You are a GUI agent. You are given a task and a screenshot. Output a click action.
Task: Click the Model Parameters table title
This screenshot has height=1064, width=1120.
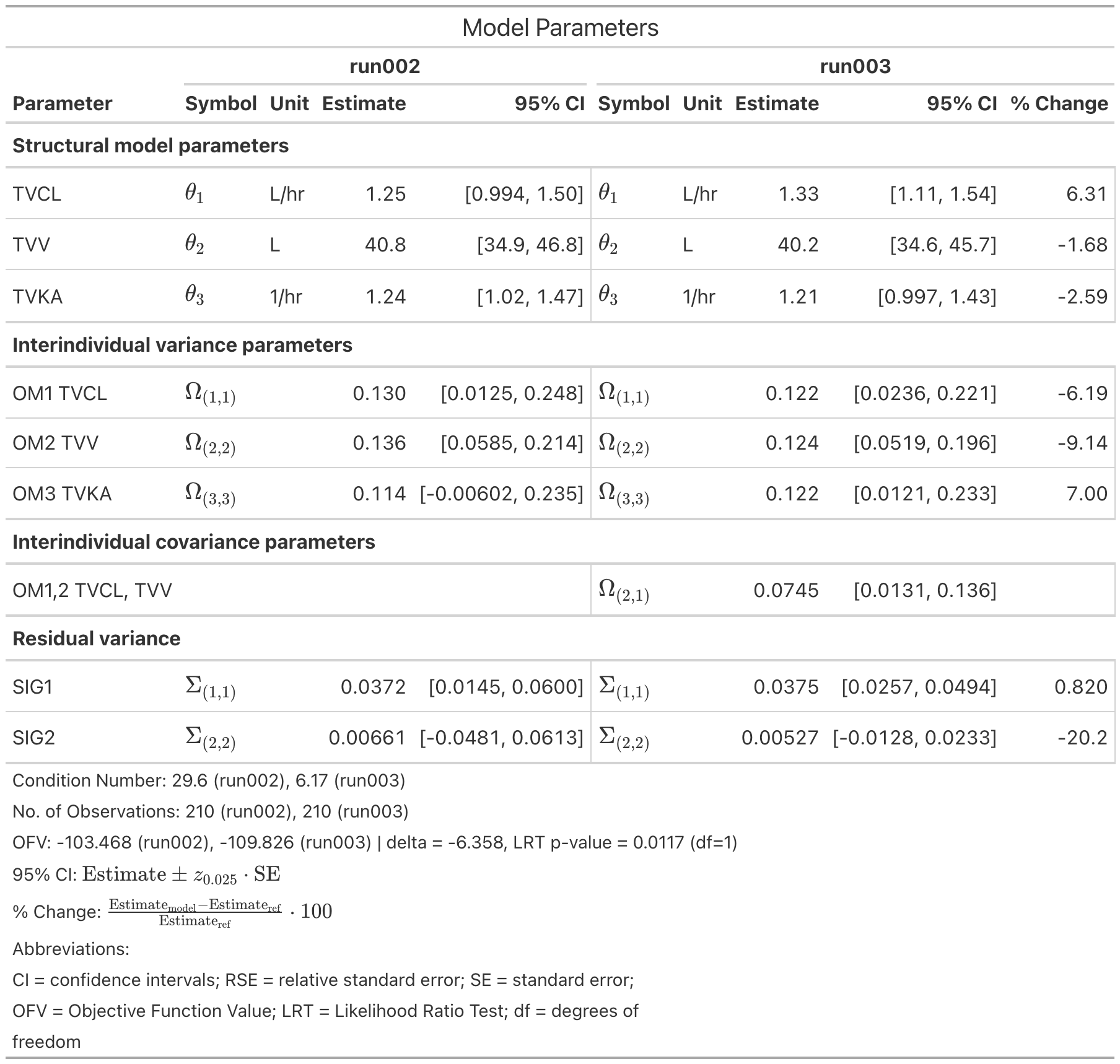pyautogui.click(x=560, y=28)
